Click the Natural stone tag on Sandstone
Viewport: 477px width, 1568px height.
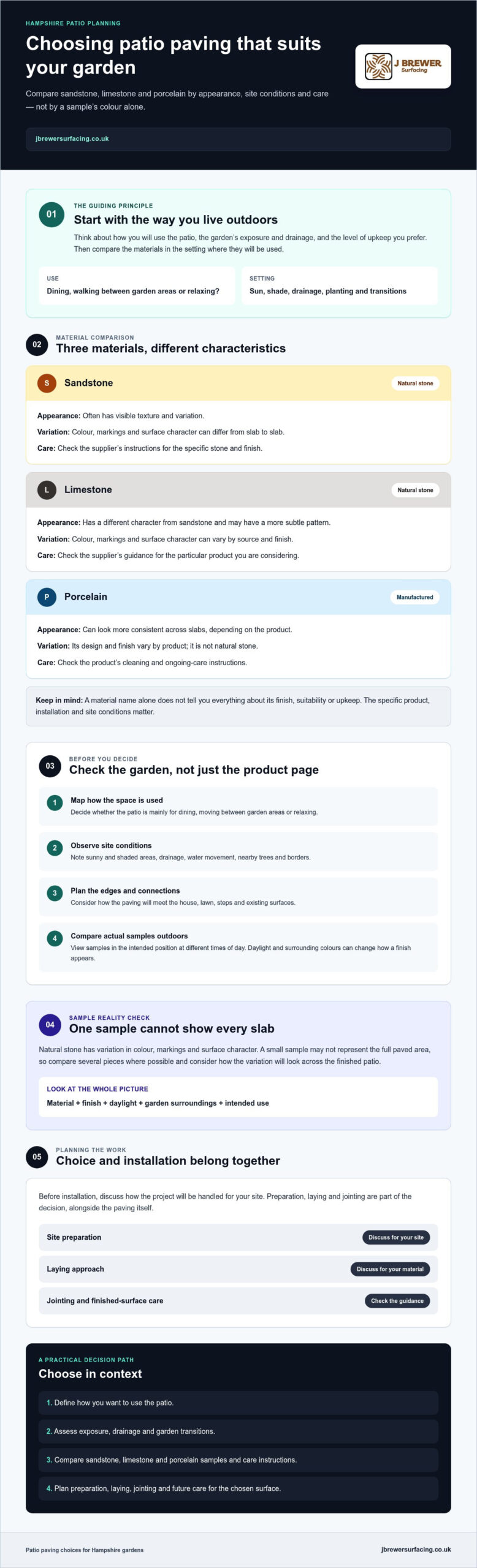415,383
